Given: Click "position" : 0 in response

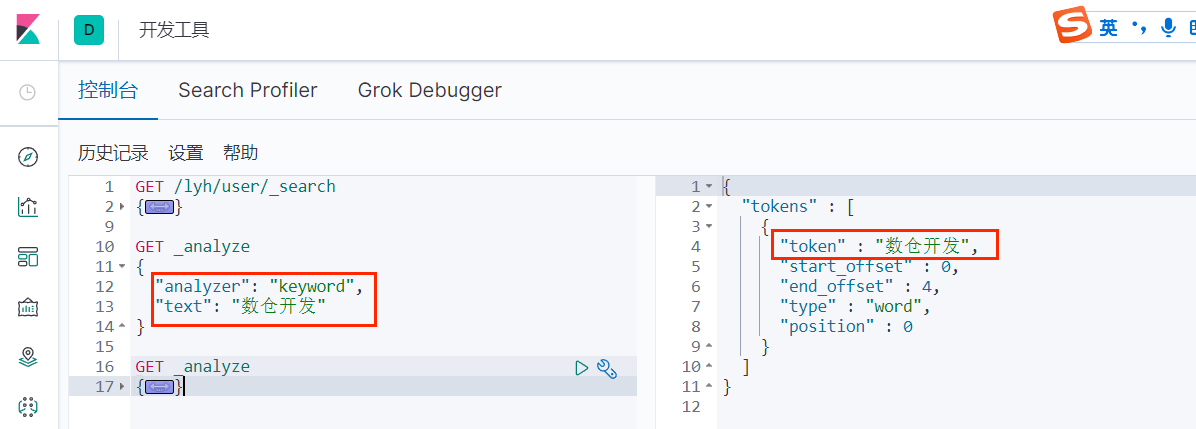Looking at the screenshot, I should tap(846, 327).
